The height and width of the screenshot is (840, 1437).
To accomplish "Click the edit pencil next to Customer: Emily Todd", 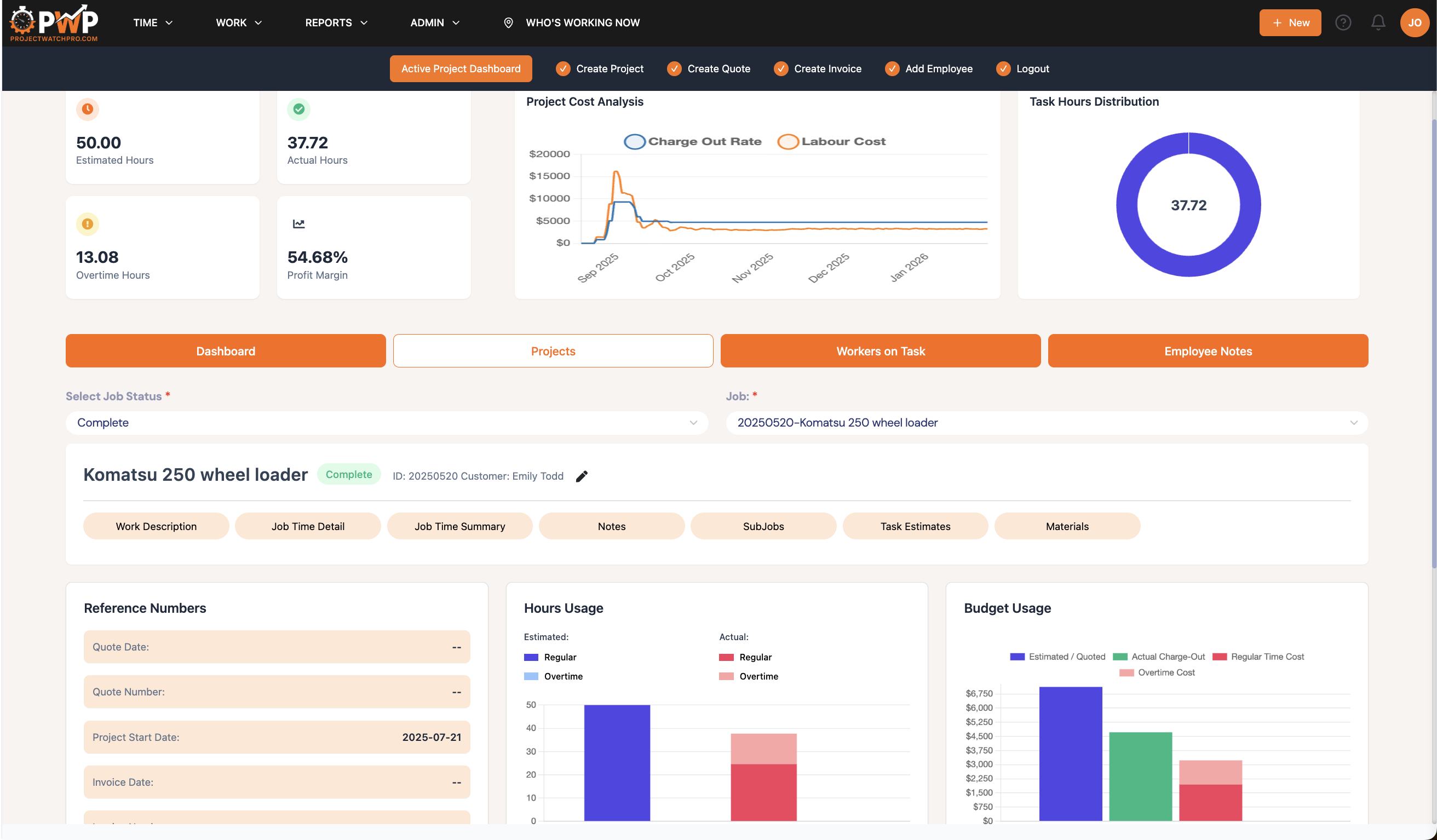I will pyautogui.click(x=582, y=476).
